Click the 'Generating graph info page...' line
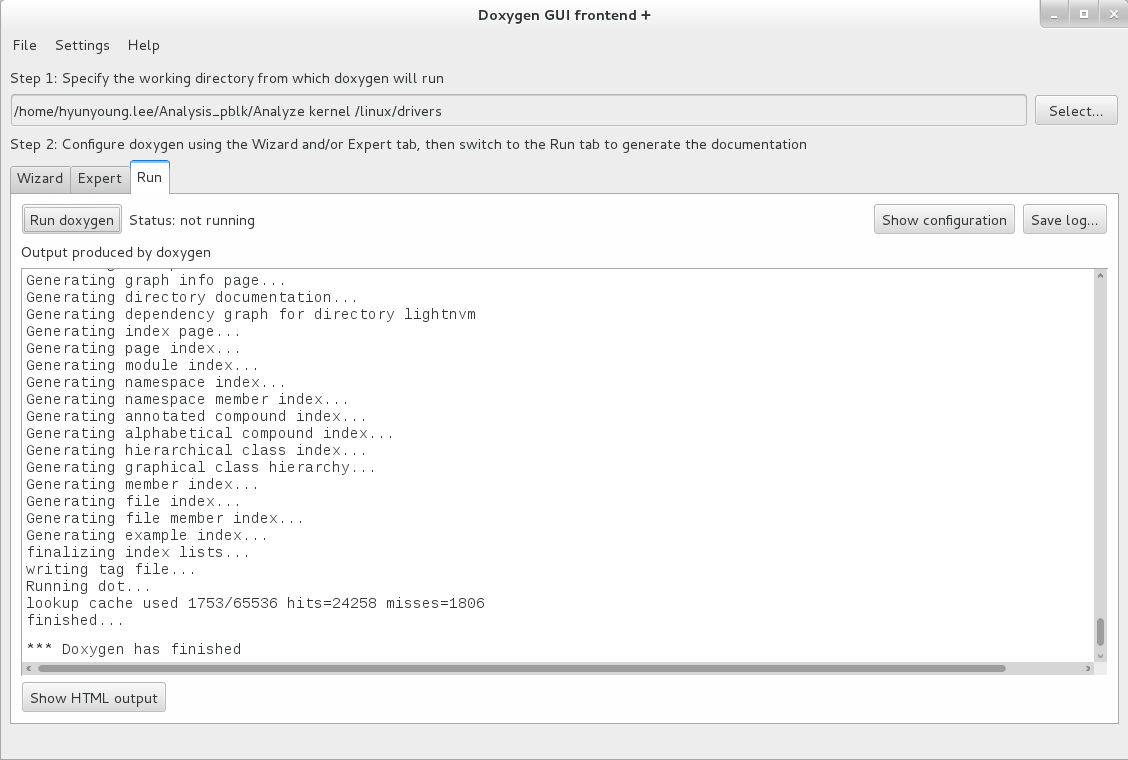This screenshot has width=1128, height=760. [x=156, y=281]
